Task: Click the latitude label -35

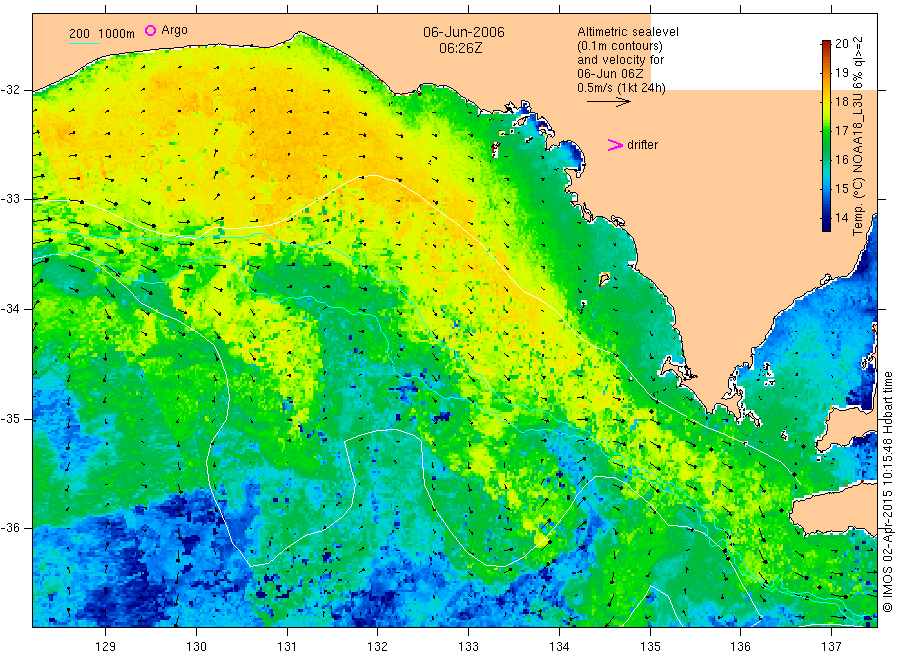Action: click(10, 419)
